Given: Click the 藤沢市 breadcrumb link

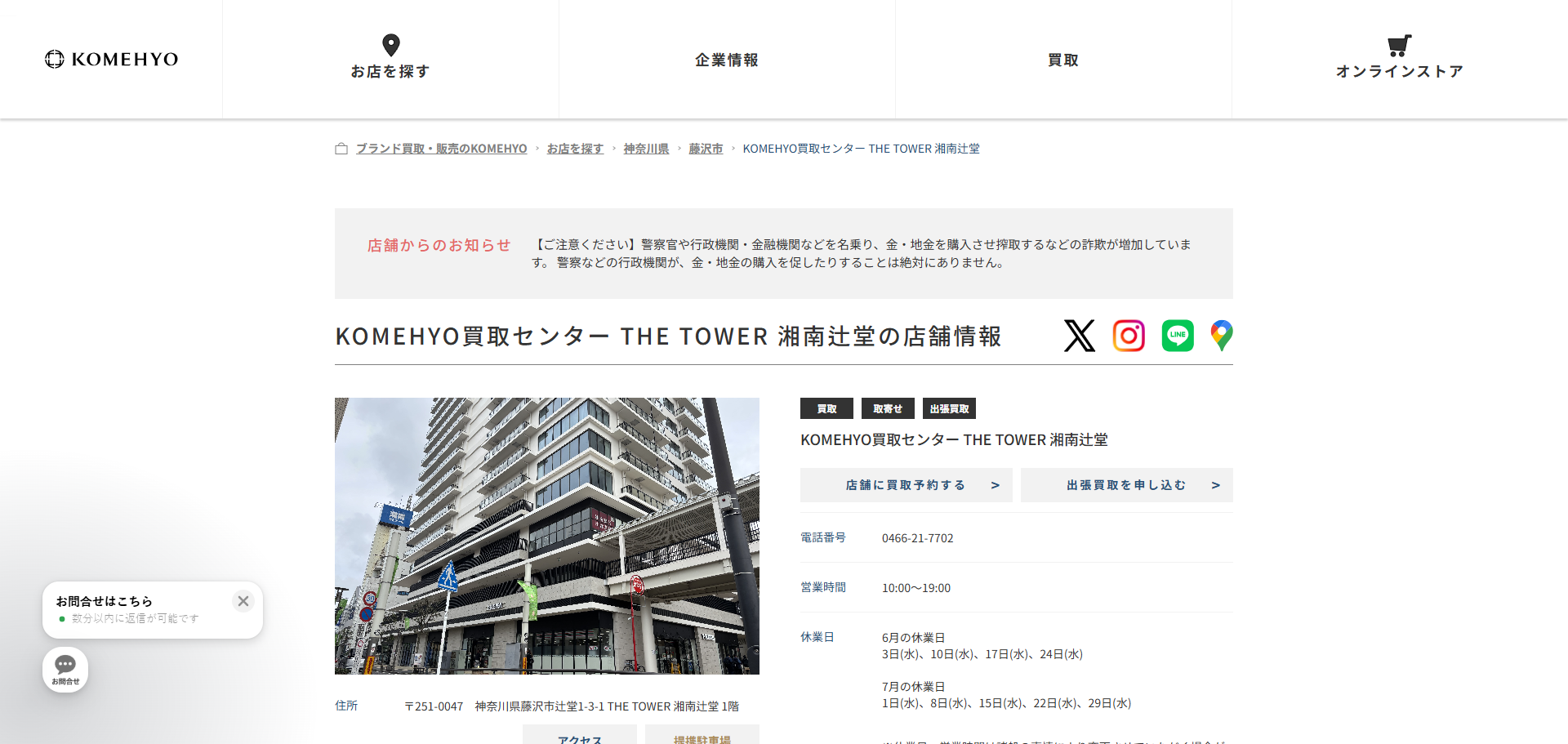Looking at the screenshot, I should [706, 149].
